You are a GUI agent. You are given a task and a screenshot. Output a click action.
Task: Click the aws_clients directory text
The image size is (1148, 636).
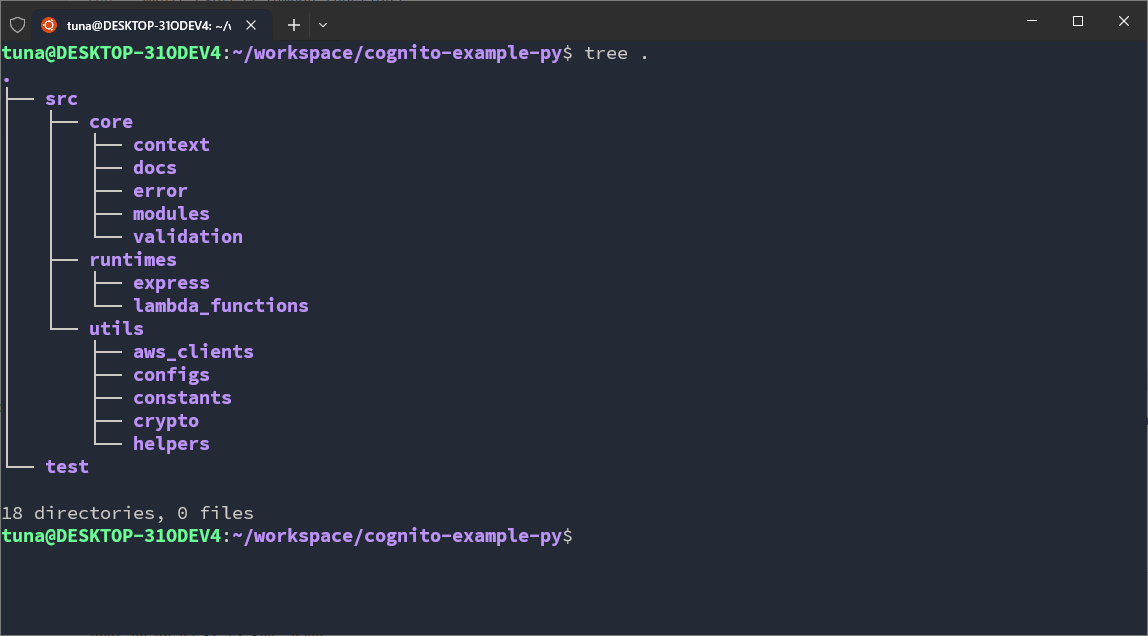tap(193, 352)
